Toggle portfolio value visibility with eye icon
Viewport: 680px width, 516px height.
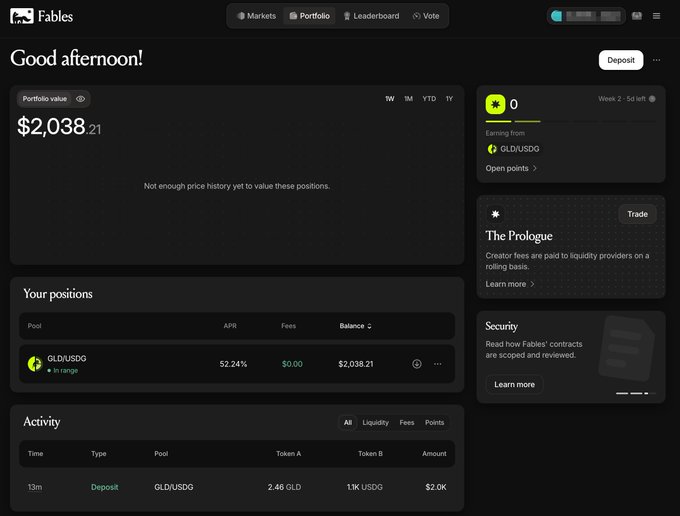click(81, 99)
